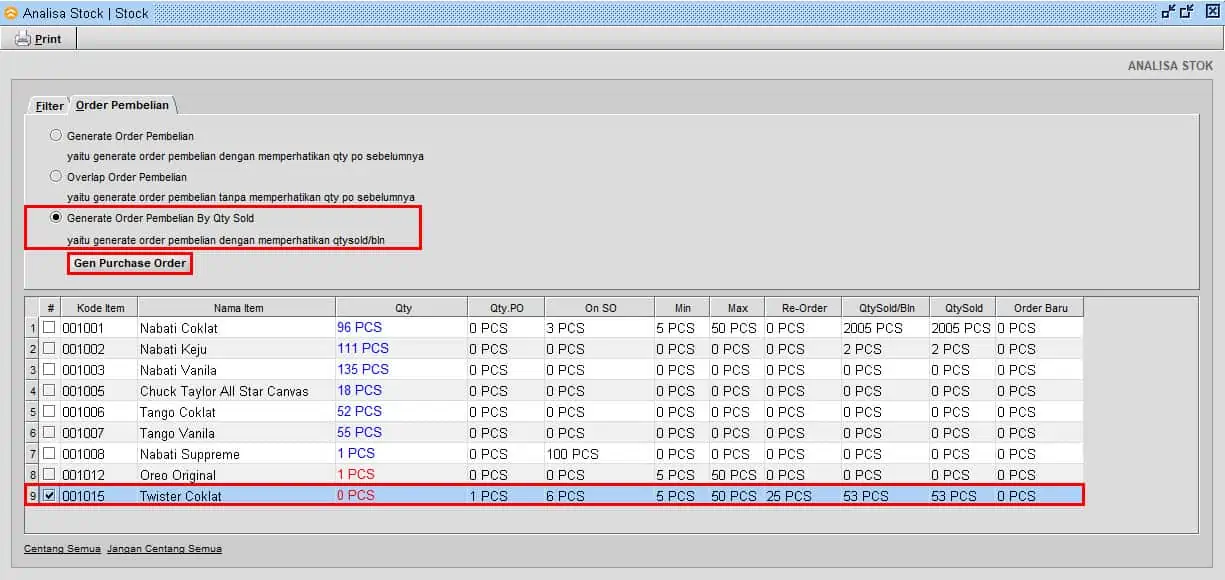Tick checkbox for Chuck Taylor All Star Canvas

point(49,390)
